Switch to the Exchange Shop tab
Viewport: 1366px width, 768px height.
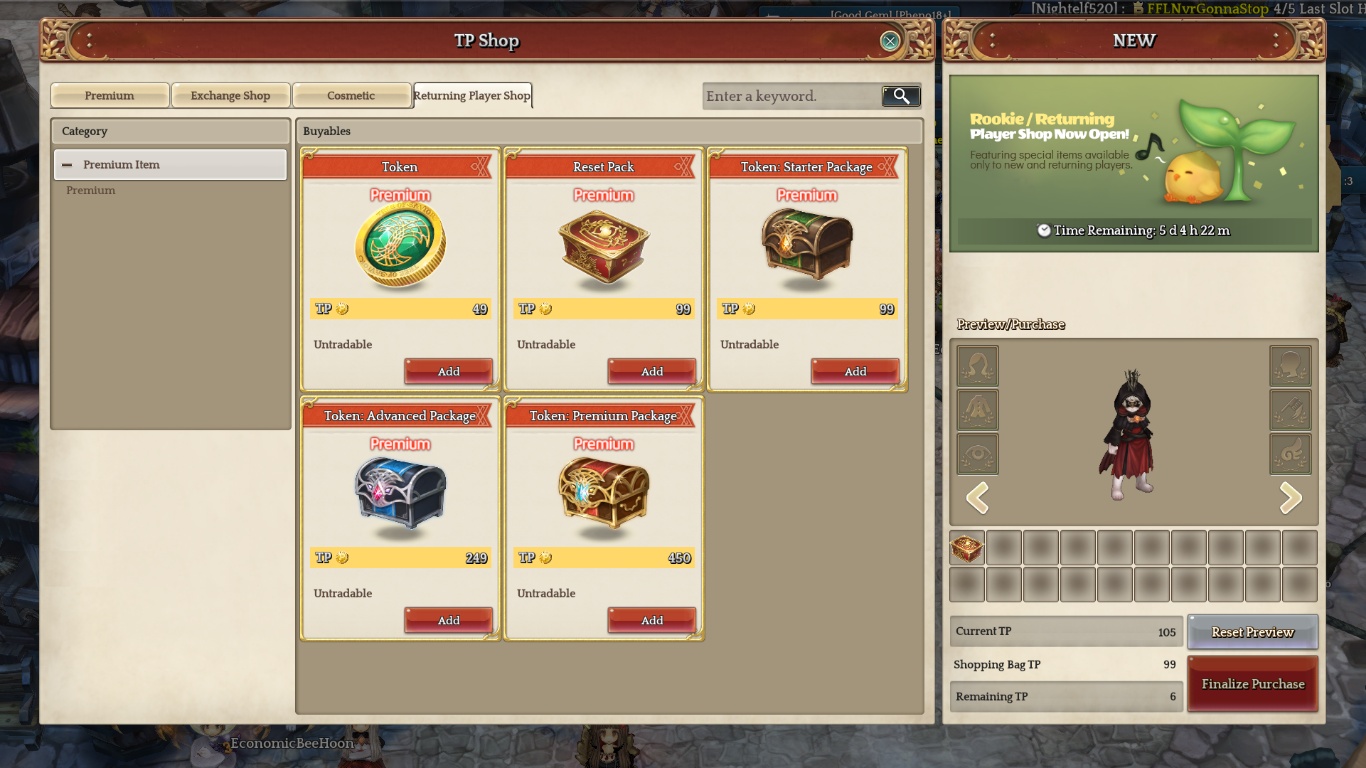pyautogui.click(x=230, y=95)
